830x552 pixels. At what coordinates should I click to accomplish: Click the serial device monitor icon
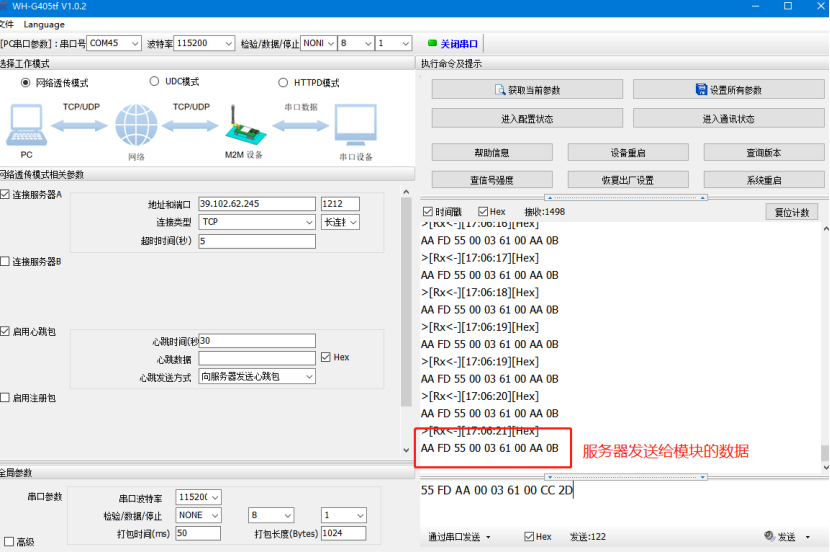point(355,126)
